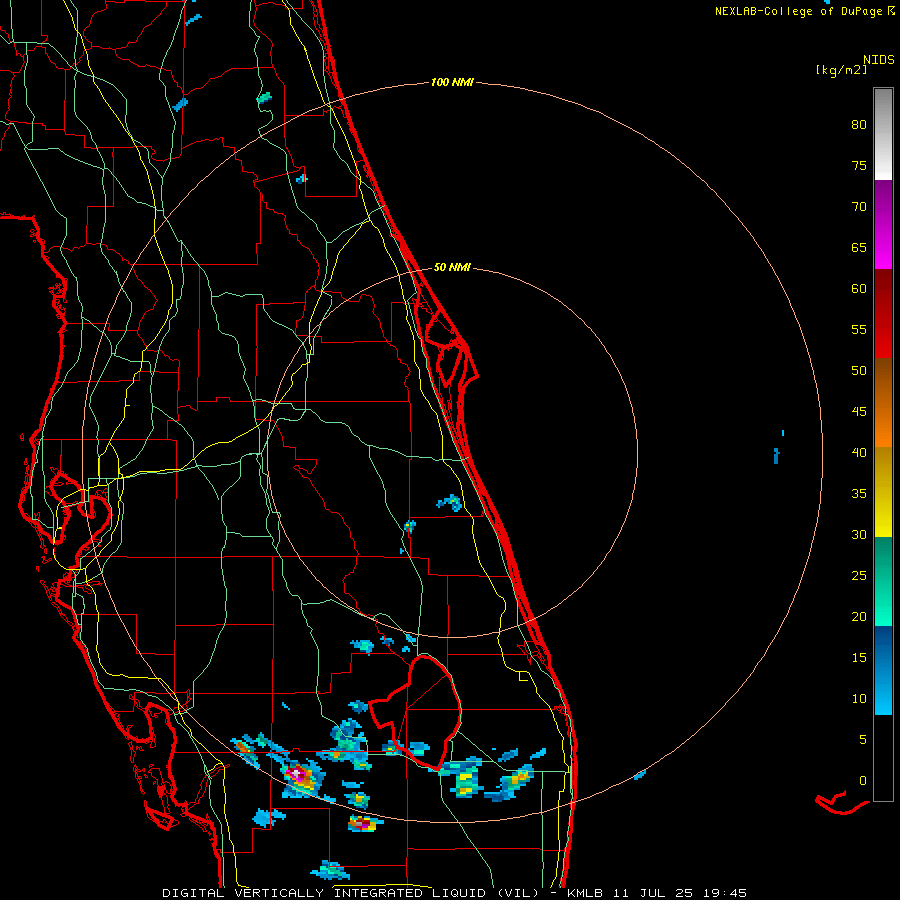Image resolution: width=900 pixels, height=900 pixels.
Task: Pick the orange-brown segment of the color scale
Action: [883, 403]
